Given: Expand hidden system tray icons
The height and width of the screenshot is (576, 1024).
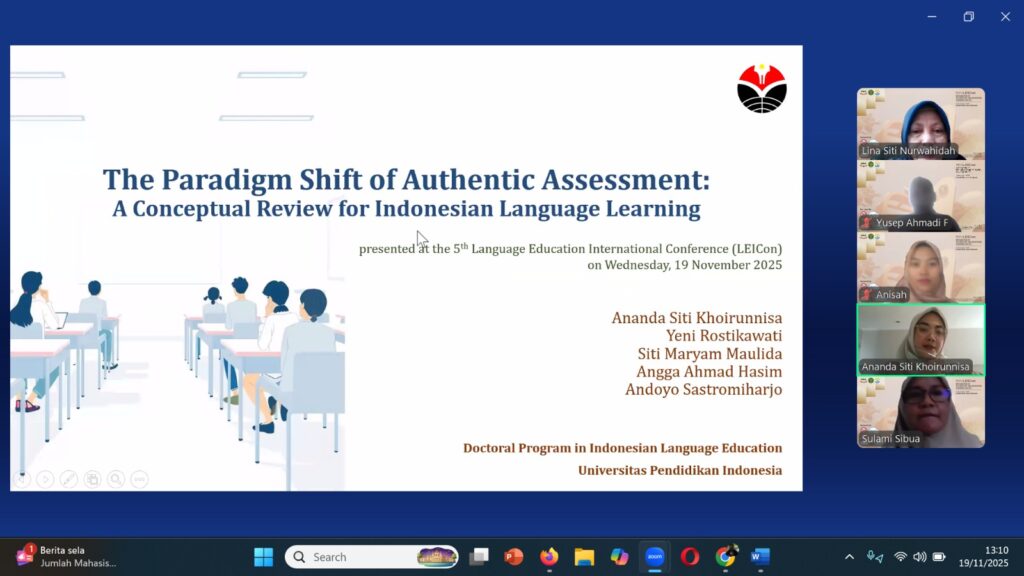Looking at the screenshot, I should [x=849, y=557].
